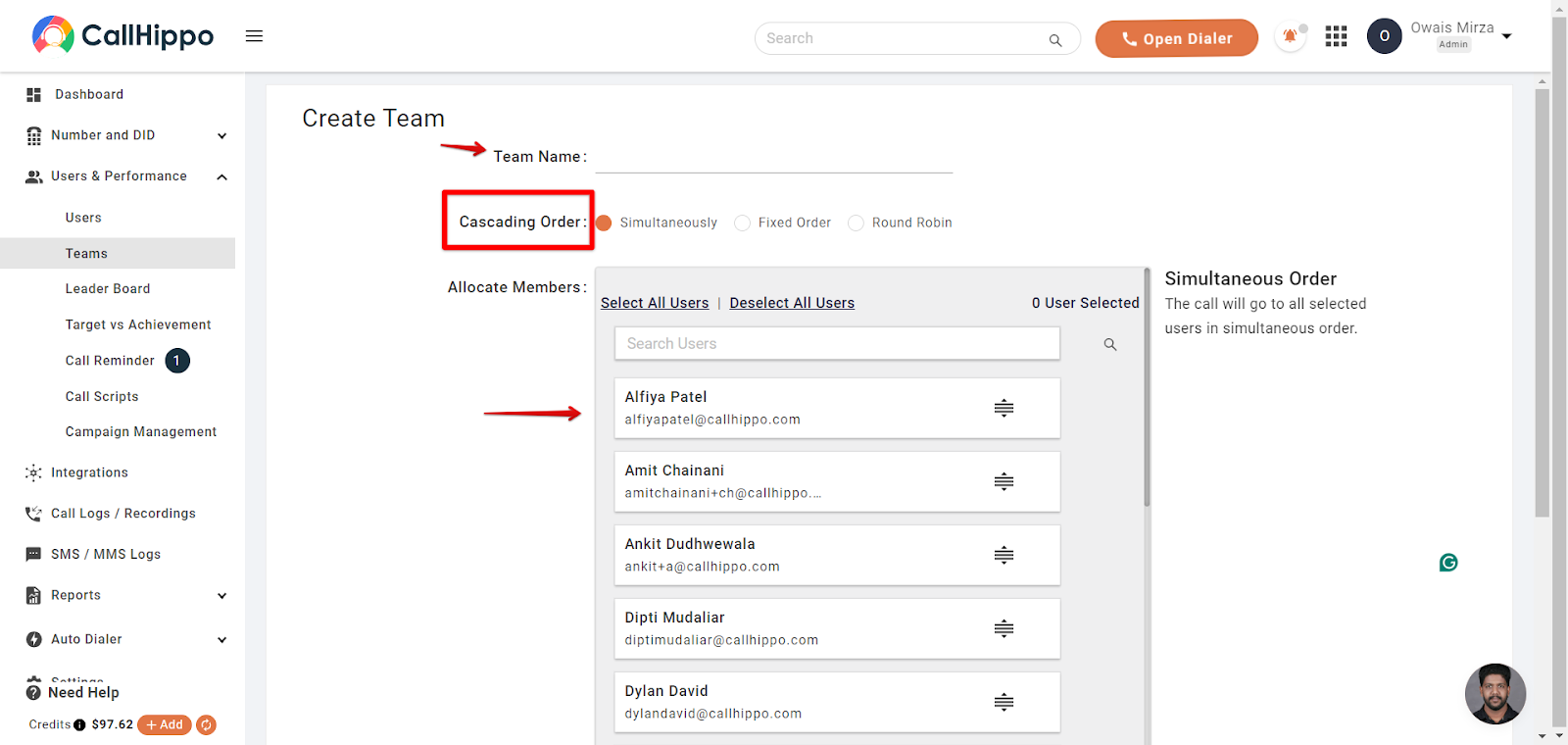Click the Call Logs phone icon
Screen dimensions: 1568x745
(x=33, y=514)
